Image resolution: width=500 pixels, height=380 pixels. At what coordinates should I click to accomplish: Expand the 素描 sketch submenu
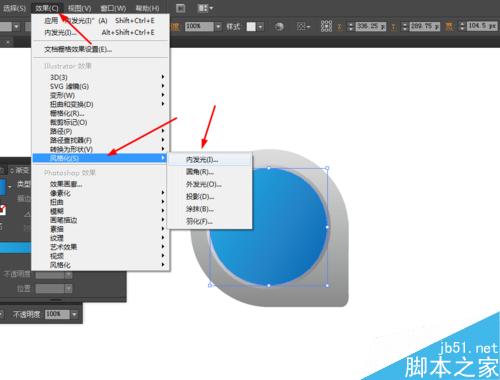click(100, 229)
